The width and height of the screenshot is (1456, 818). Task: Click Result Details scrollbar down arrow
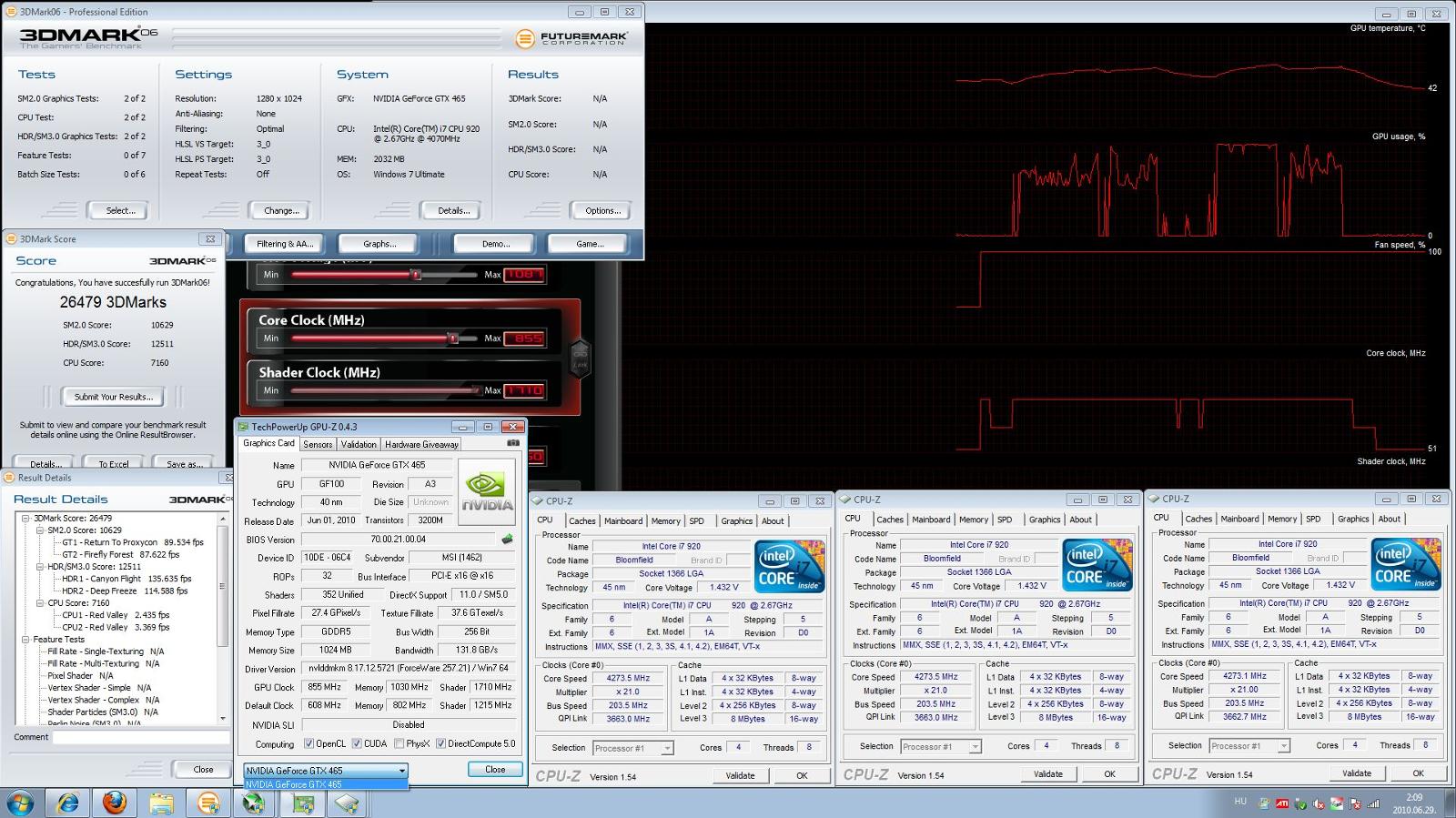(223, 719)
